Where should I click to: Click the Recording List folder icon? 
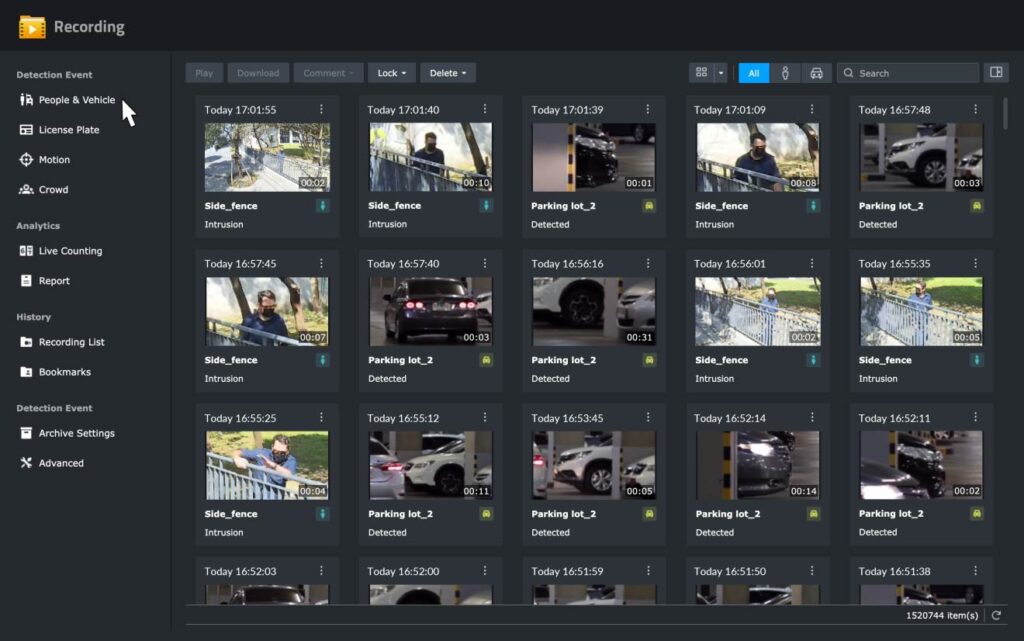(x=26, y=342)
